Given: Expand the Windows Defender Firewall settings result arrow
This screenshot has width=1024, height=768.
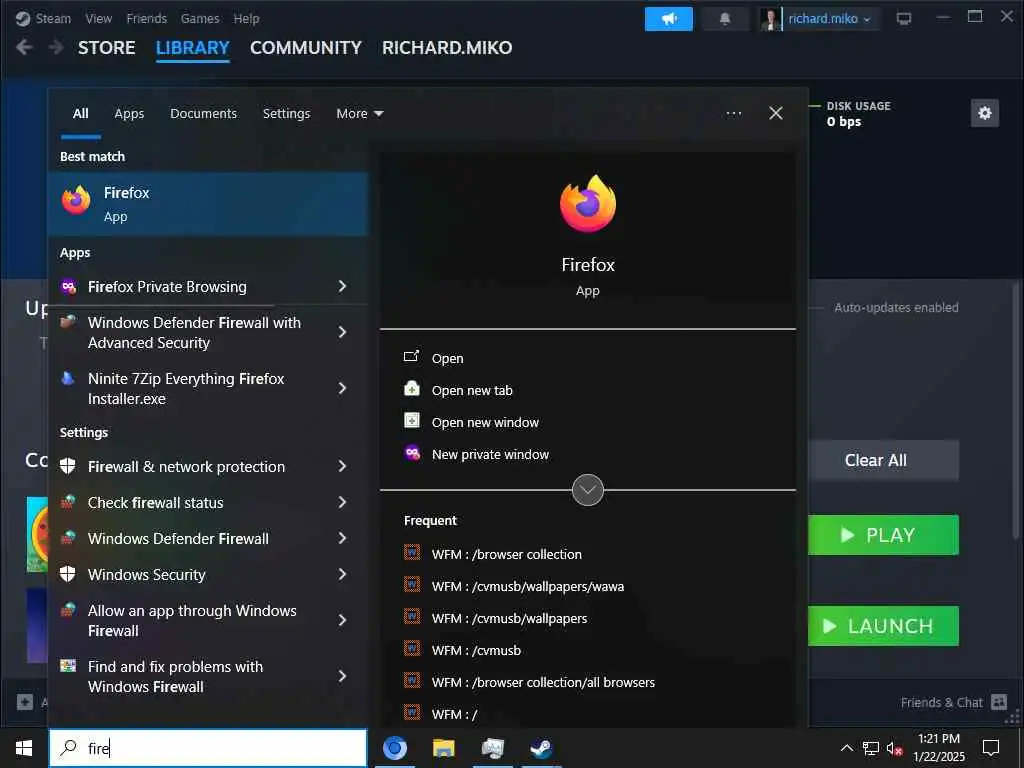Looking at the screenshot, I should click(x=342, y=538).
